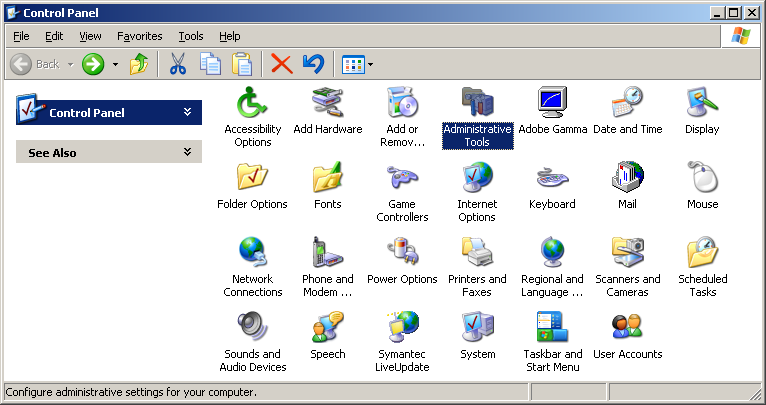Open Taskbar and Start Menu icon
766x405 pixels.
552,328
